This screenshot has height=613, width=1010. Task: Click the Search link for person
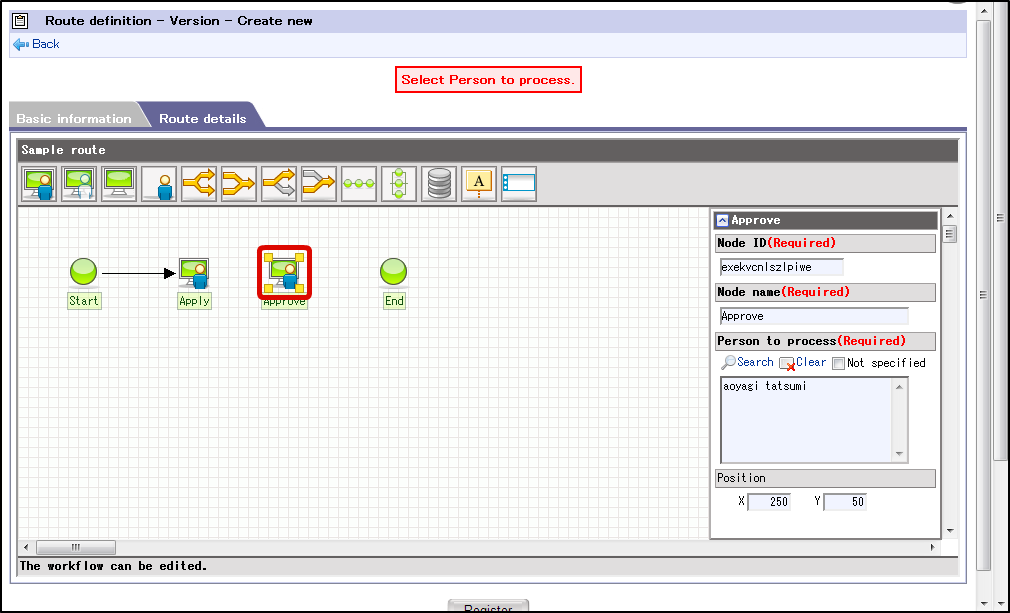[755, 362]
